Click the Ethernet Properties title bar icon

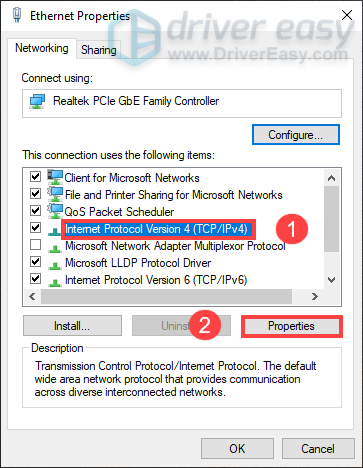(17, 15)
